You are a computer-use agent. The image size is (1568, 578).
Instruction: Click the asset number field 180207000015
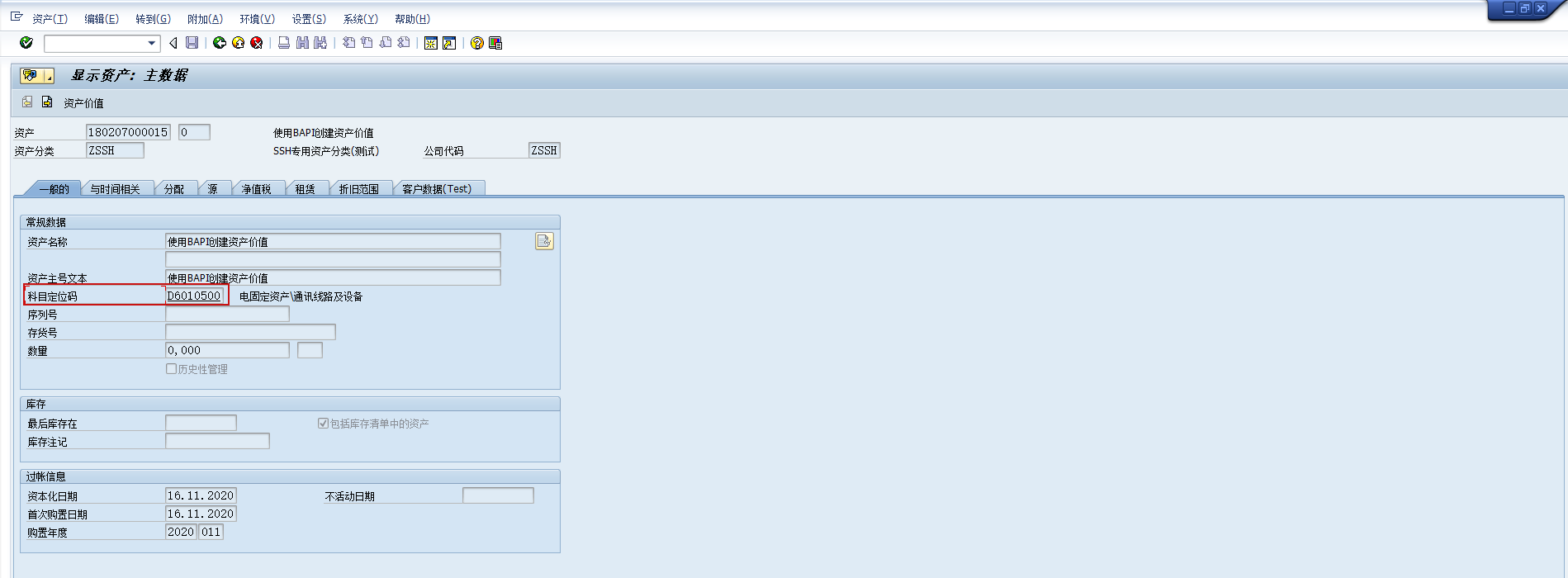click(128, 132)
